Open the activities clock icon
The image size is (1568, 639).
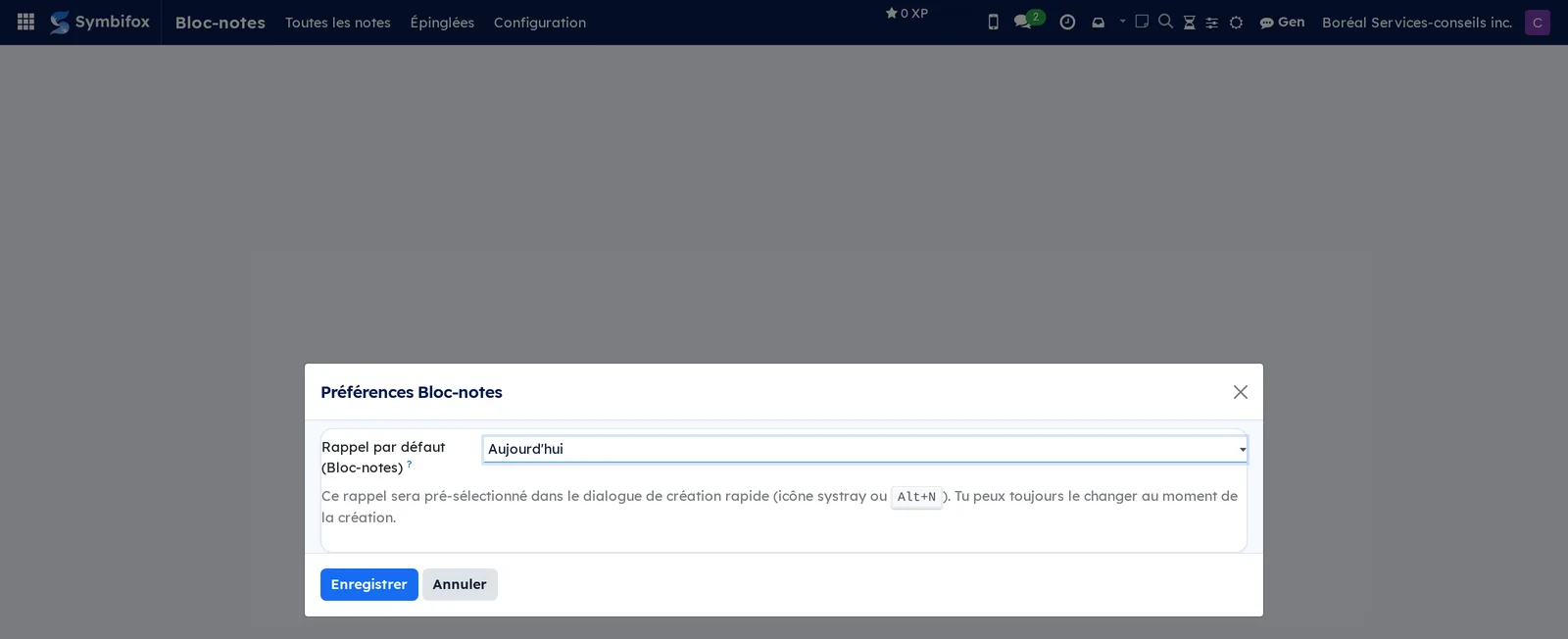1067,22
